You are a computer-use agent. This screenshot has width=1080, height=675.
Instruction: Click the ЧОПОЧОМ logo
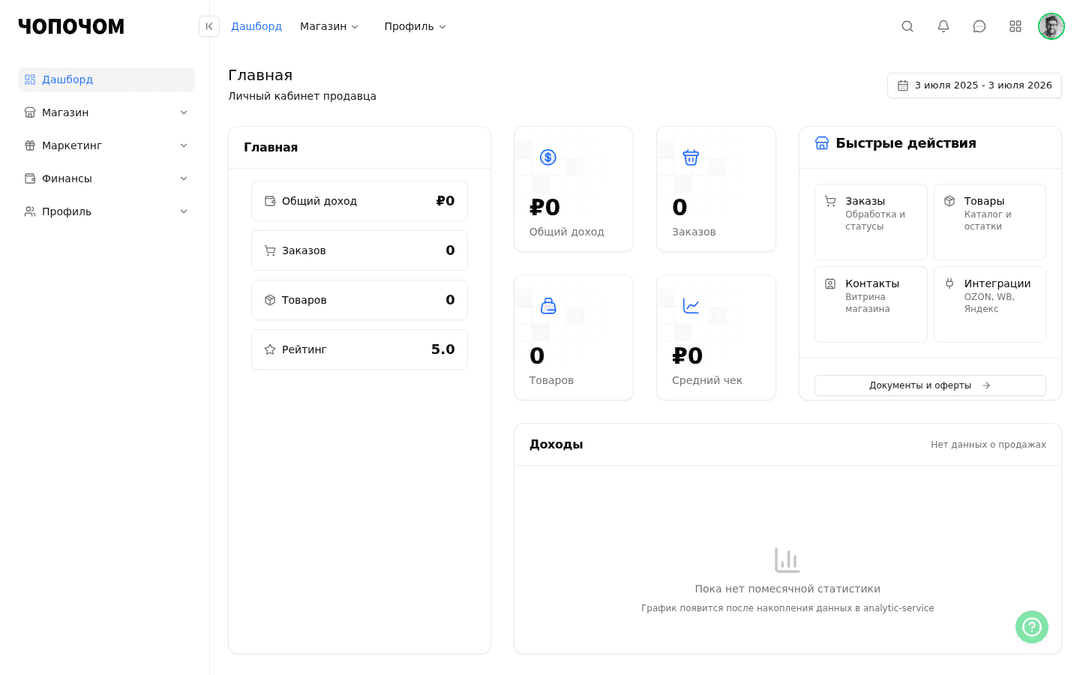71,26
